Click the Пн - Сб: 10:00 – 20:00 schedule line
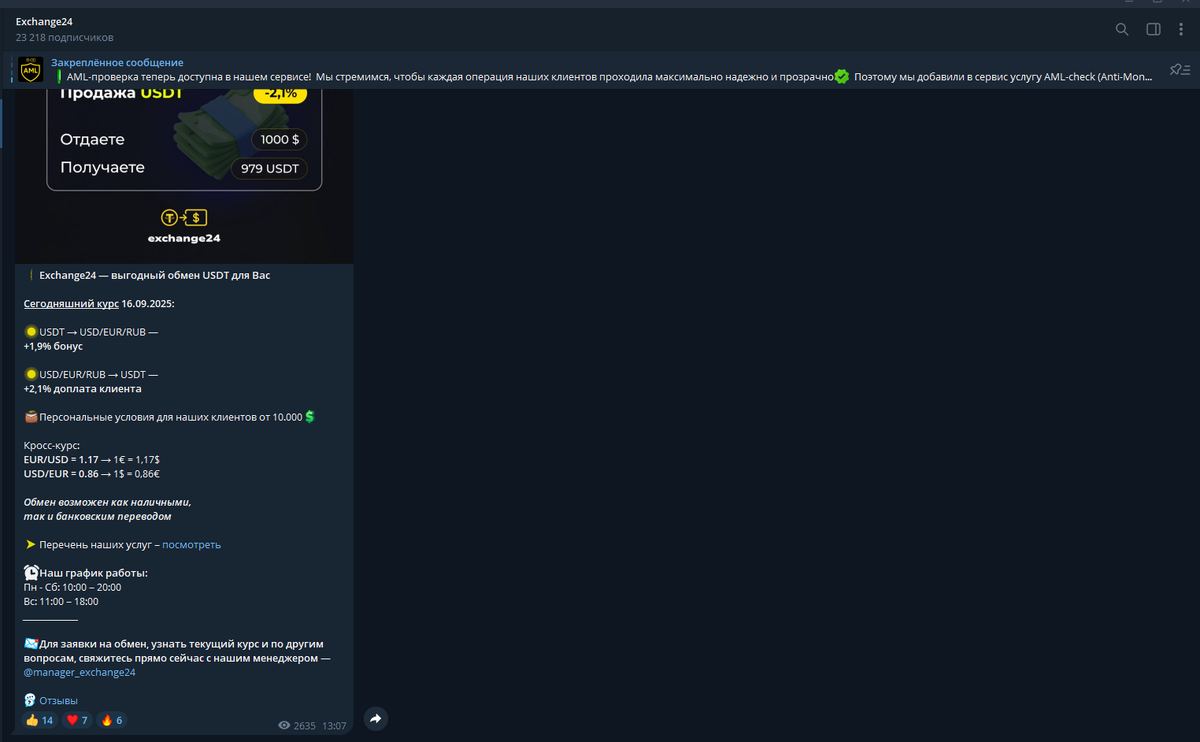This screenshot has height=742, width=1200. pyautogui.click(x=72, y=588)
